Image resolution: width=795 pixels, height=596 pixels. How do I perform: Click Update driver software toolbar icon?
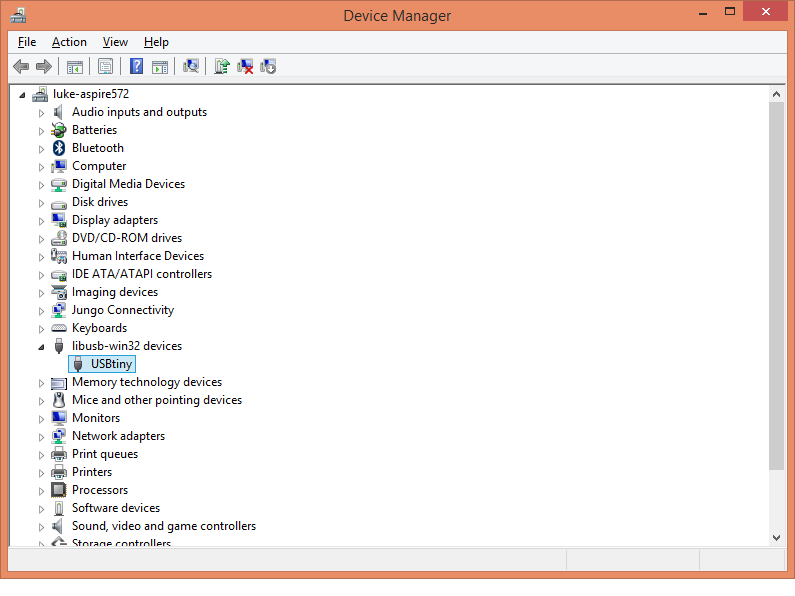[222, 66]
